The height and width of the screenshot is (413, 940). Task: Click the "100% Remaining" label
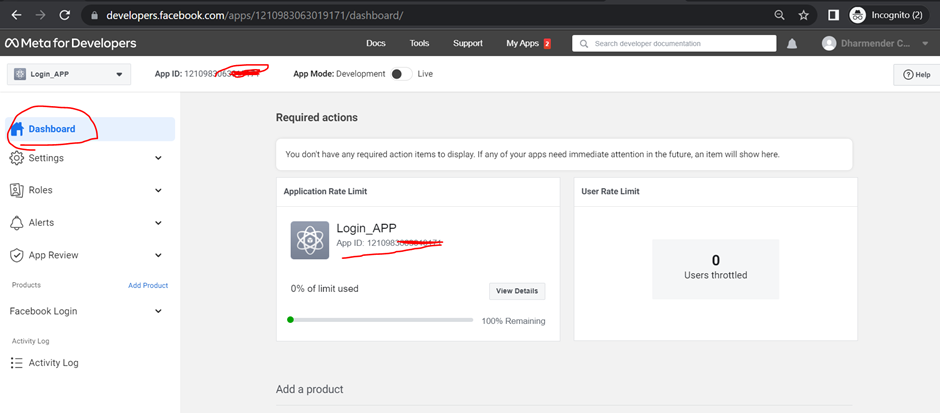coord(513,321)
